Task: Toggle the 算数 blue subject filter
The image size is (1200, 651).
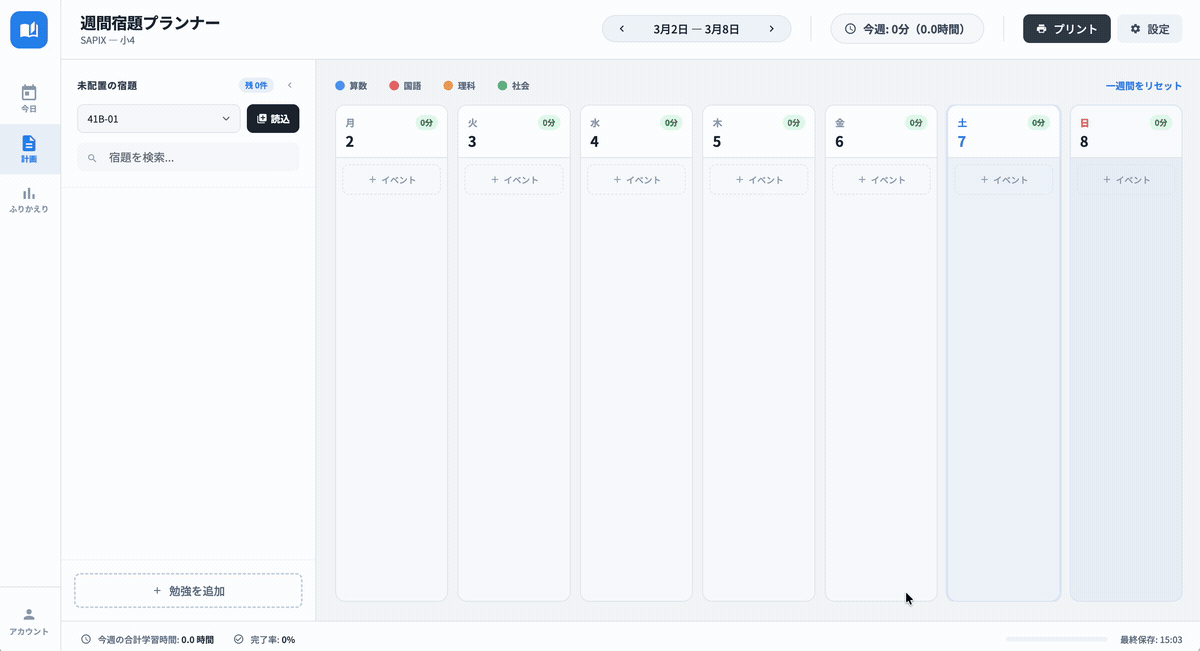Action: tap(351, 86)
